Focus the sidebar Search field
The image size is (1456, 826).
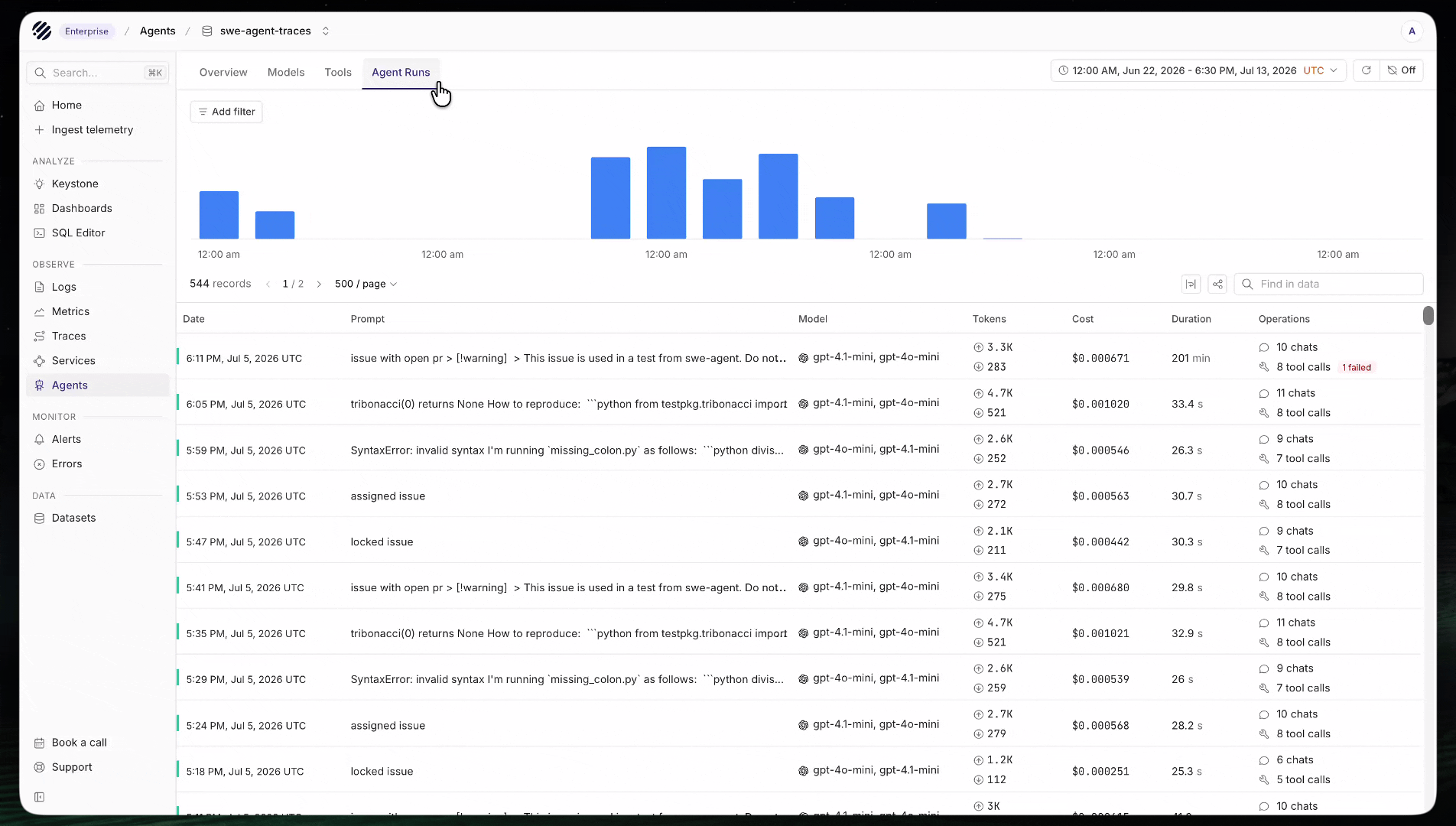(x=98, y=73)
